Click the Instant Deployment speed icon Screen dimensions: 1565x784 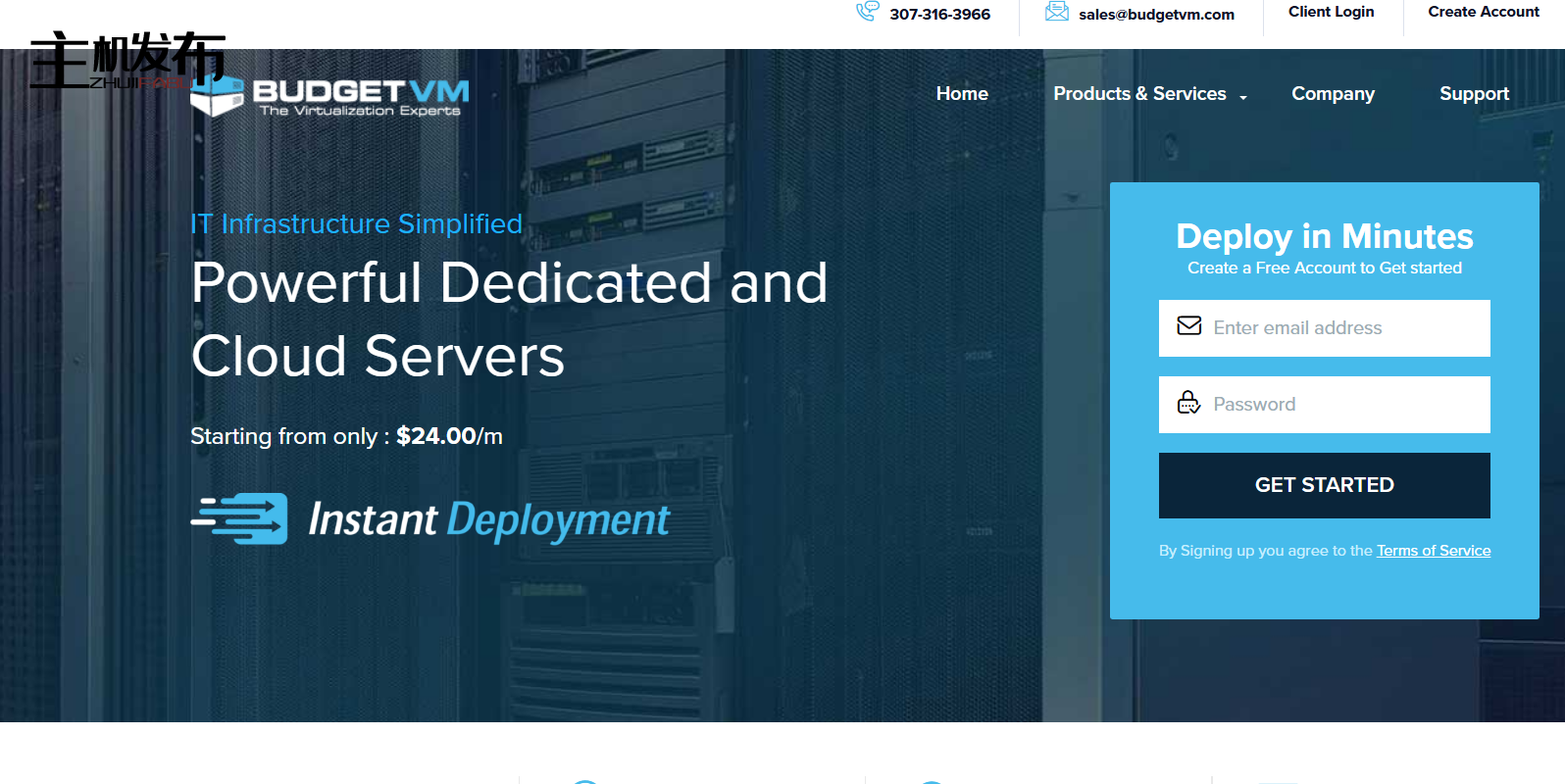[240, 518]
